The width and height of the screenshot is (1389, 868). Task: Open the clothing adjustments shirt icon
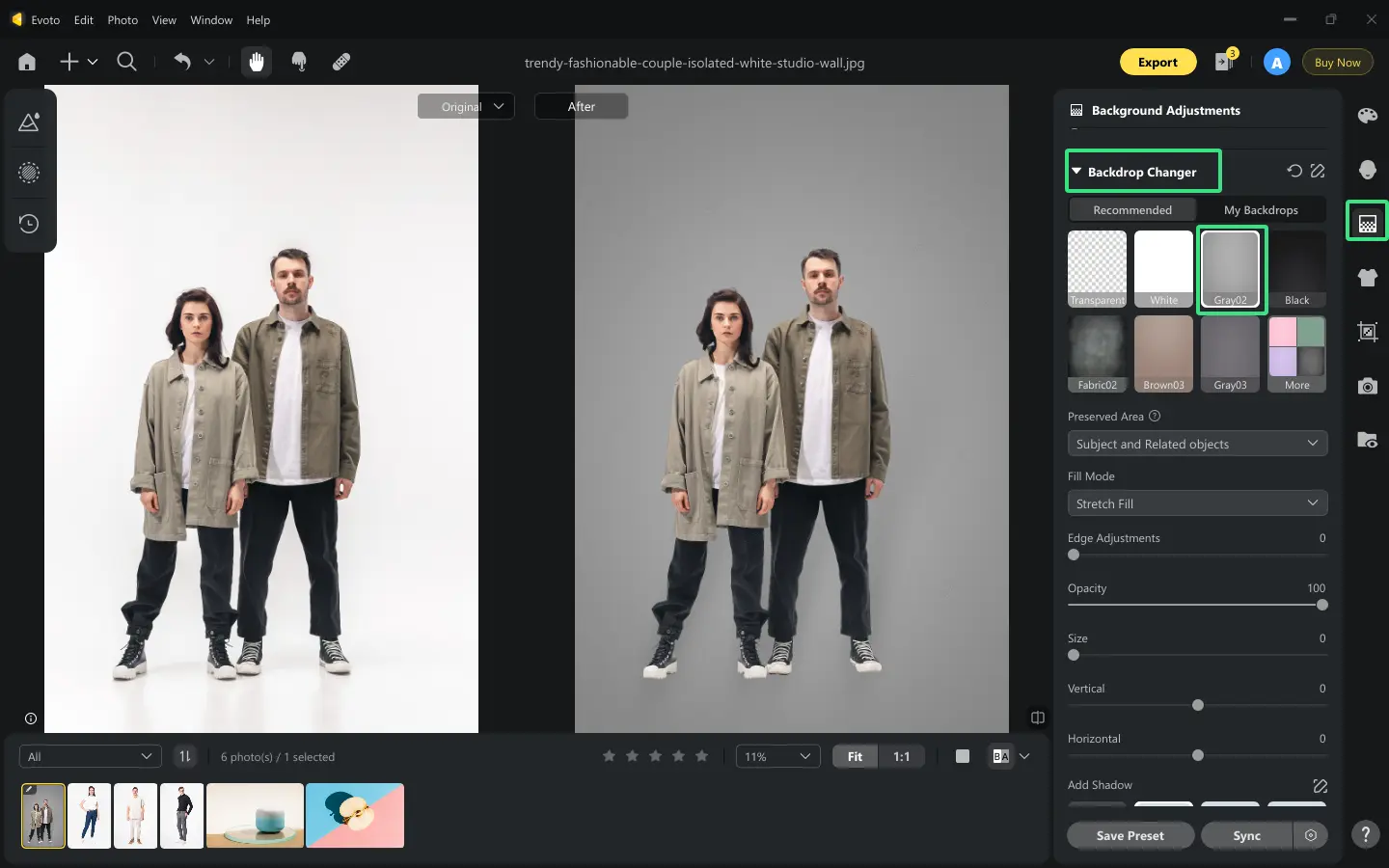[1367, 278]
